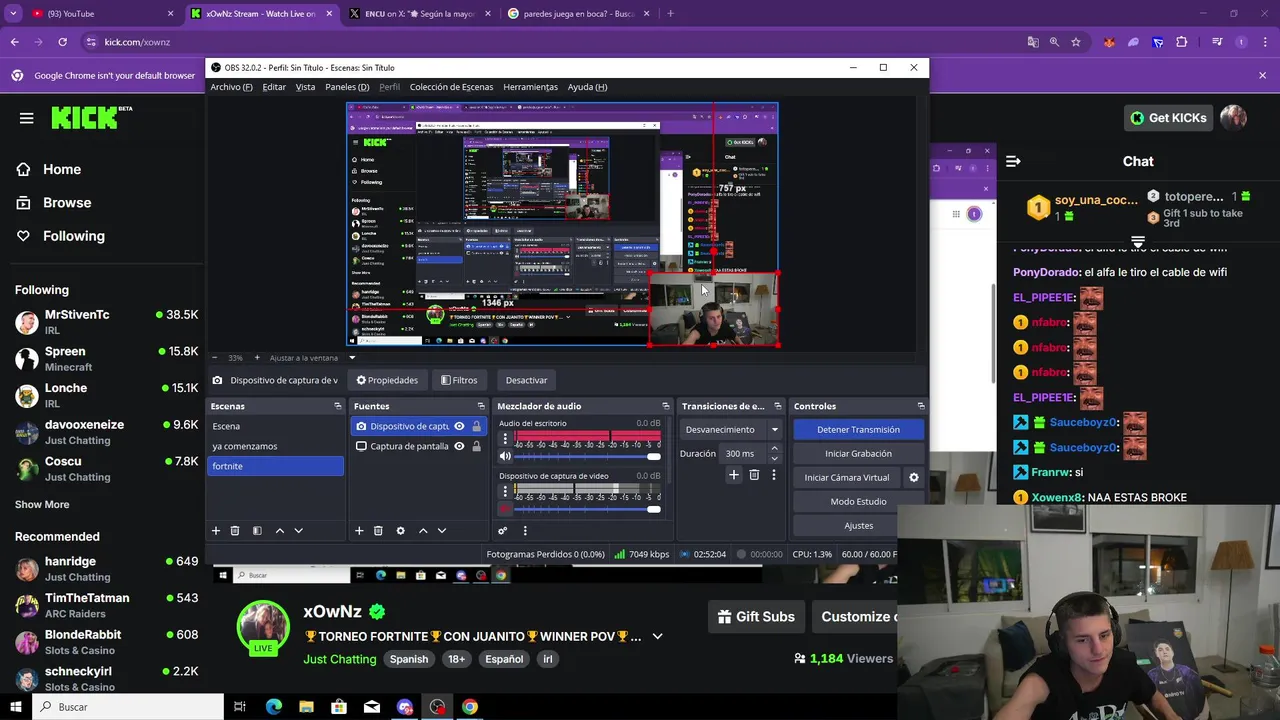Open Task View on taskbar

click(240, 707)
